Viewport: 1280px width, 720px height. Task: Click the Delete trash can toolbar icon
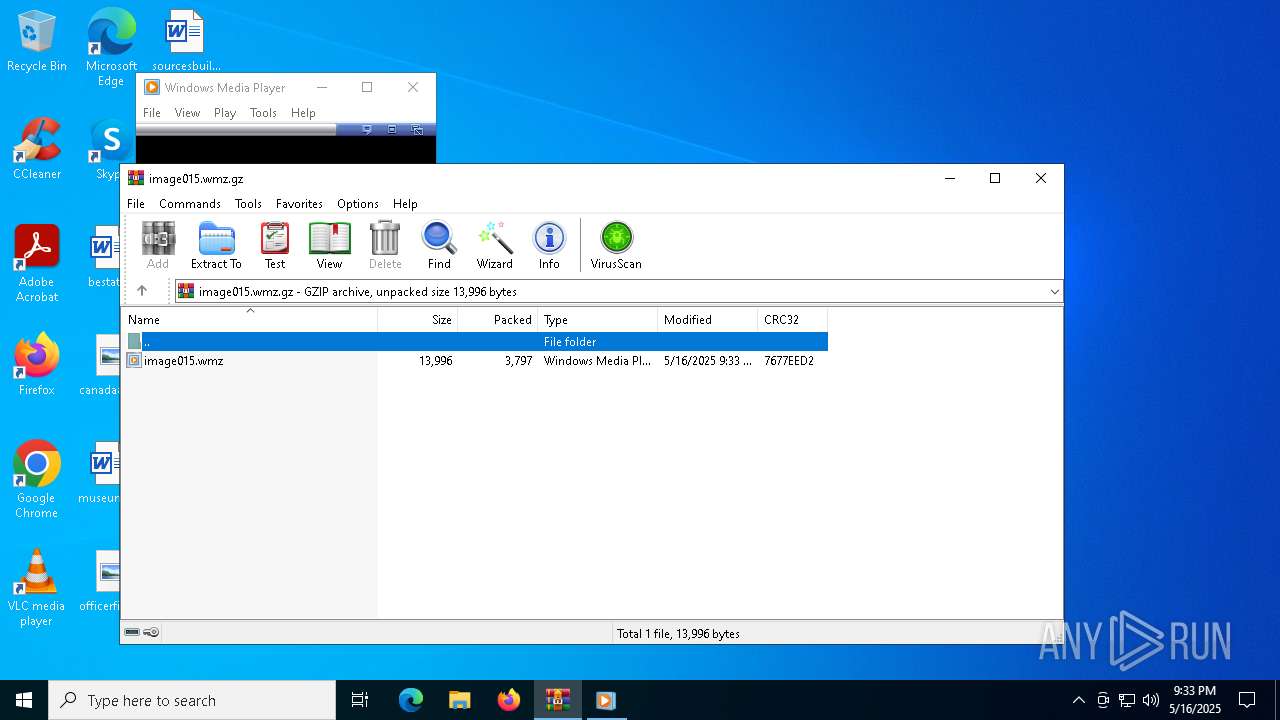point(385,245)
